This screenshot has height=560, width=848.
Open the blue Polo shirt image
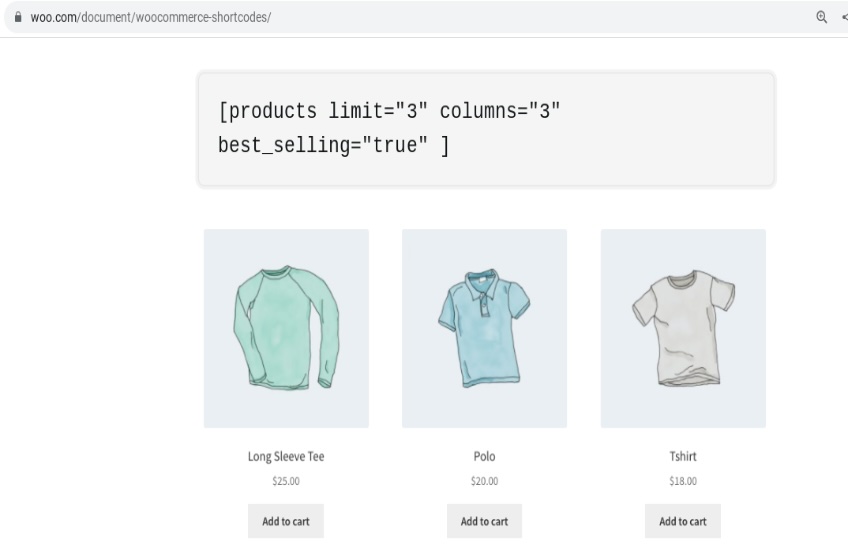(484, 328)
